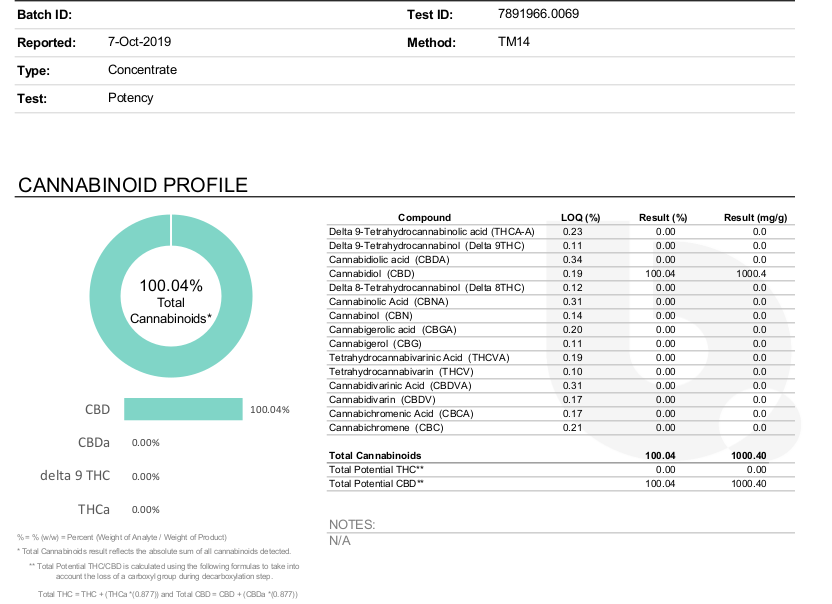Click the Test value Potency
The width and height of the screenshot is (832, 604).
pyautogui.click(x=130, y=98)
